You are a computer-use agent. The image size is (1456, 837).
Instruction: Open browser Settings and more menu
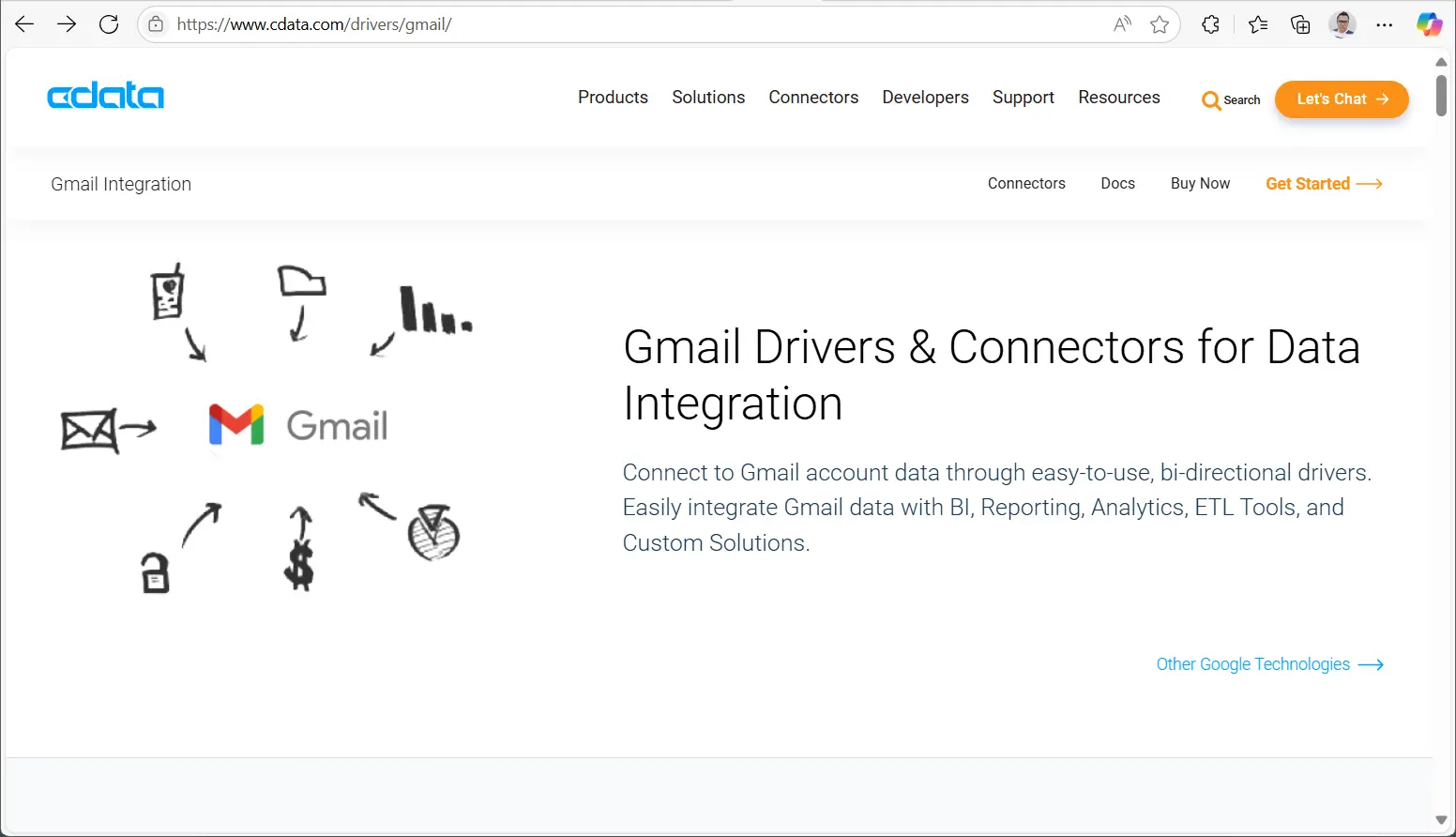pos(1384,24)
